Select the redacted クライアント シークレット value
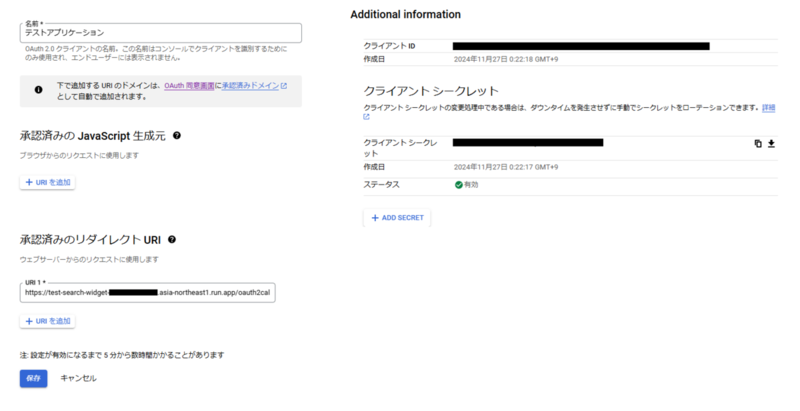The height and width of the screenshot is (411, 800). (528, 142)
